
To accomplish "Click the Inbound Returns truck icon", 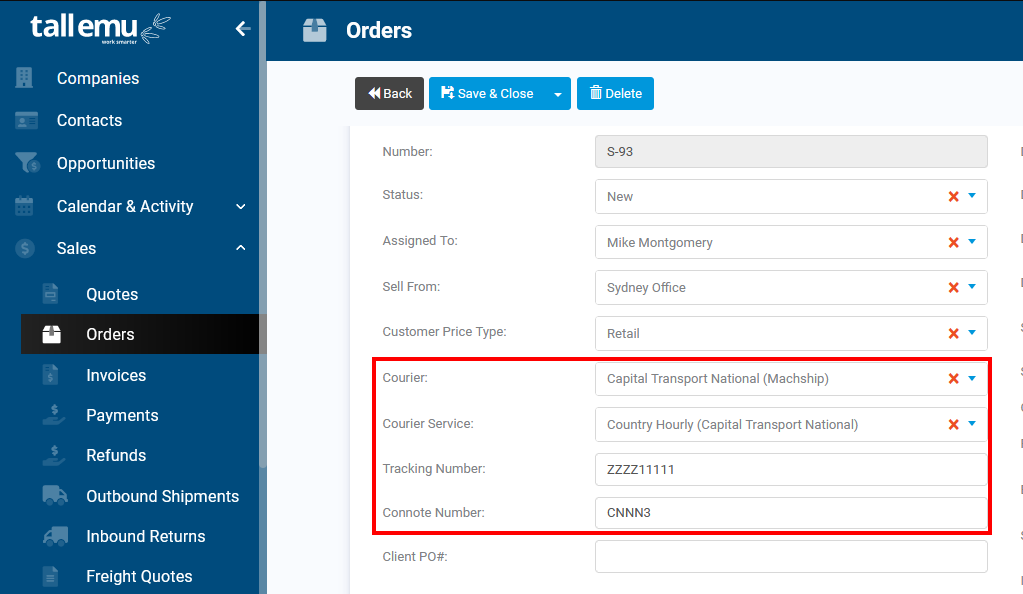I will click(55, 536).
